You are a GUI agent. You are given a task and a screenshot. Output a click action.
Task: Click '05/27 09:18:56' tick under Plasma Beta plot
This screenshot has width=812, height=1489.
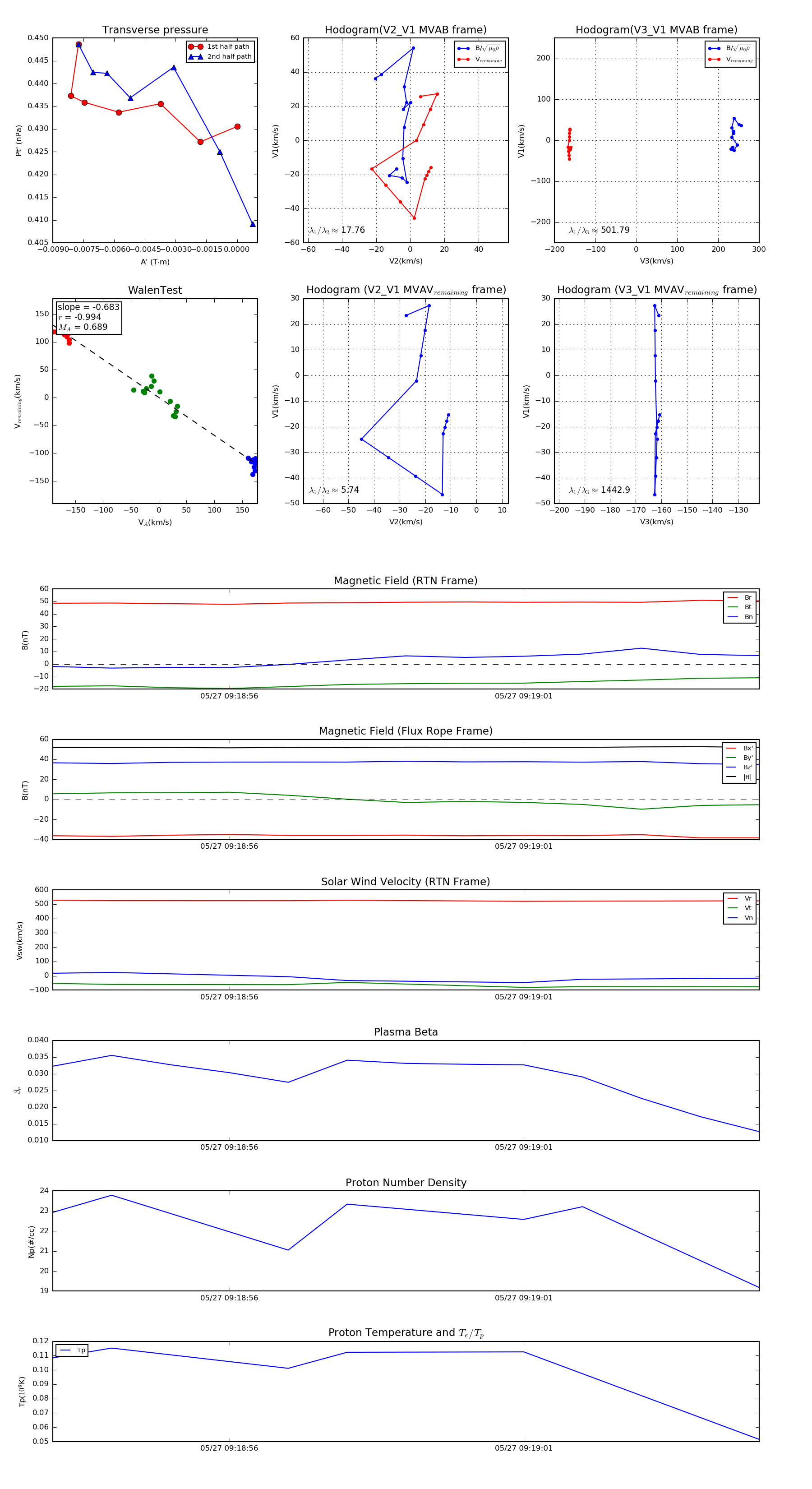(x=230, y=1147)
